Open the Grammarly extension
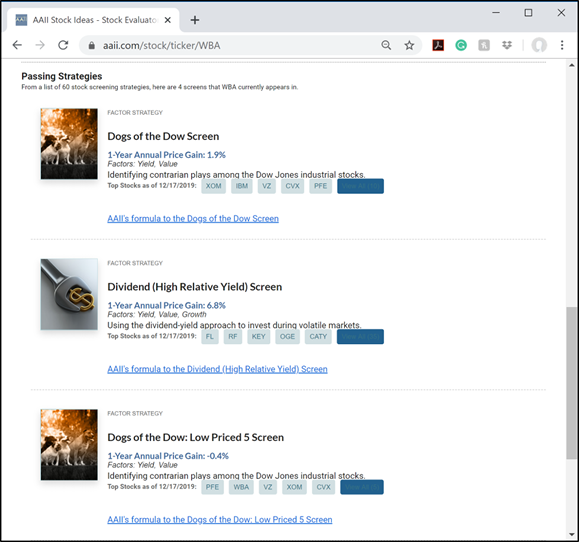This screenshot has width=579, height=542. point(461,45)
